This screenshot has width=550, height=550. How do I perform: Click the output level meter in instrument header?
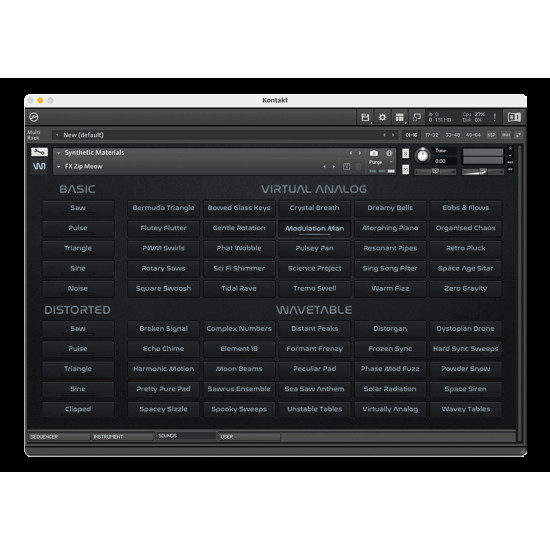pyautogui.click(x=483, y=156)
